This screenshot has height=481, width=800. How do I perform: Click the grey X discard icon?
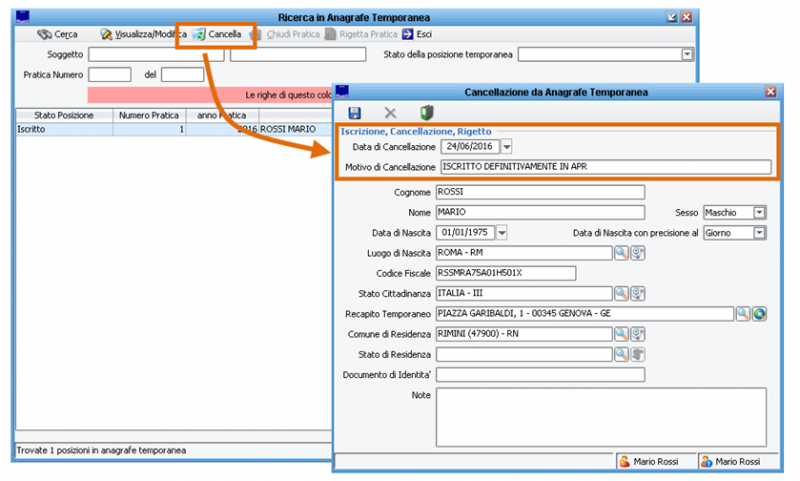pyautogui.click(x=390, y=113)
